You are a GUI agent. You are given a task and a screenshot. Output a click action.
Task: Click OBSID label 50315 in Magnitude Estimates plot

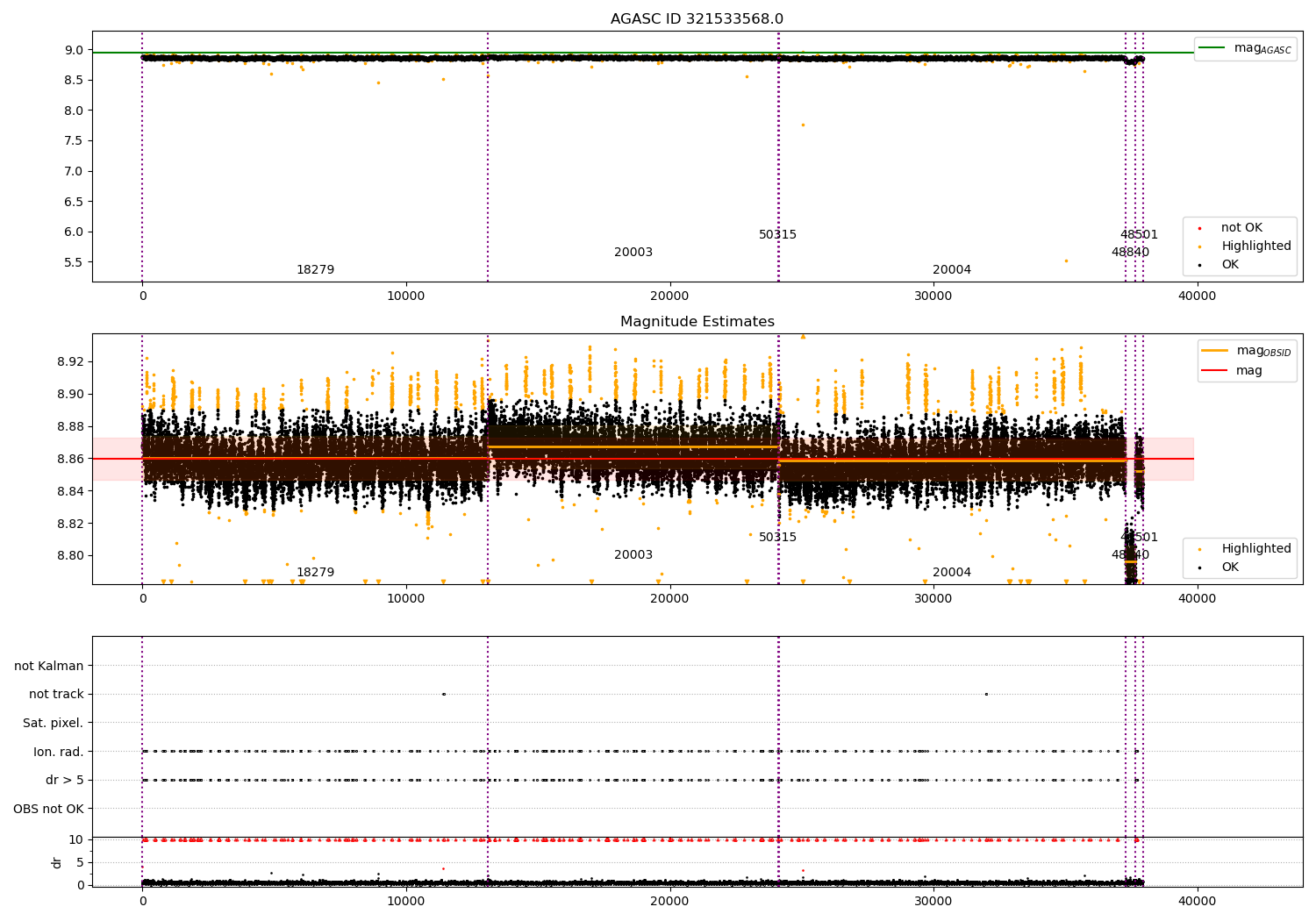pyautogui.click(x=778, y=537)
